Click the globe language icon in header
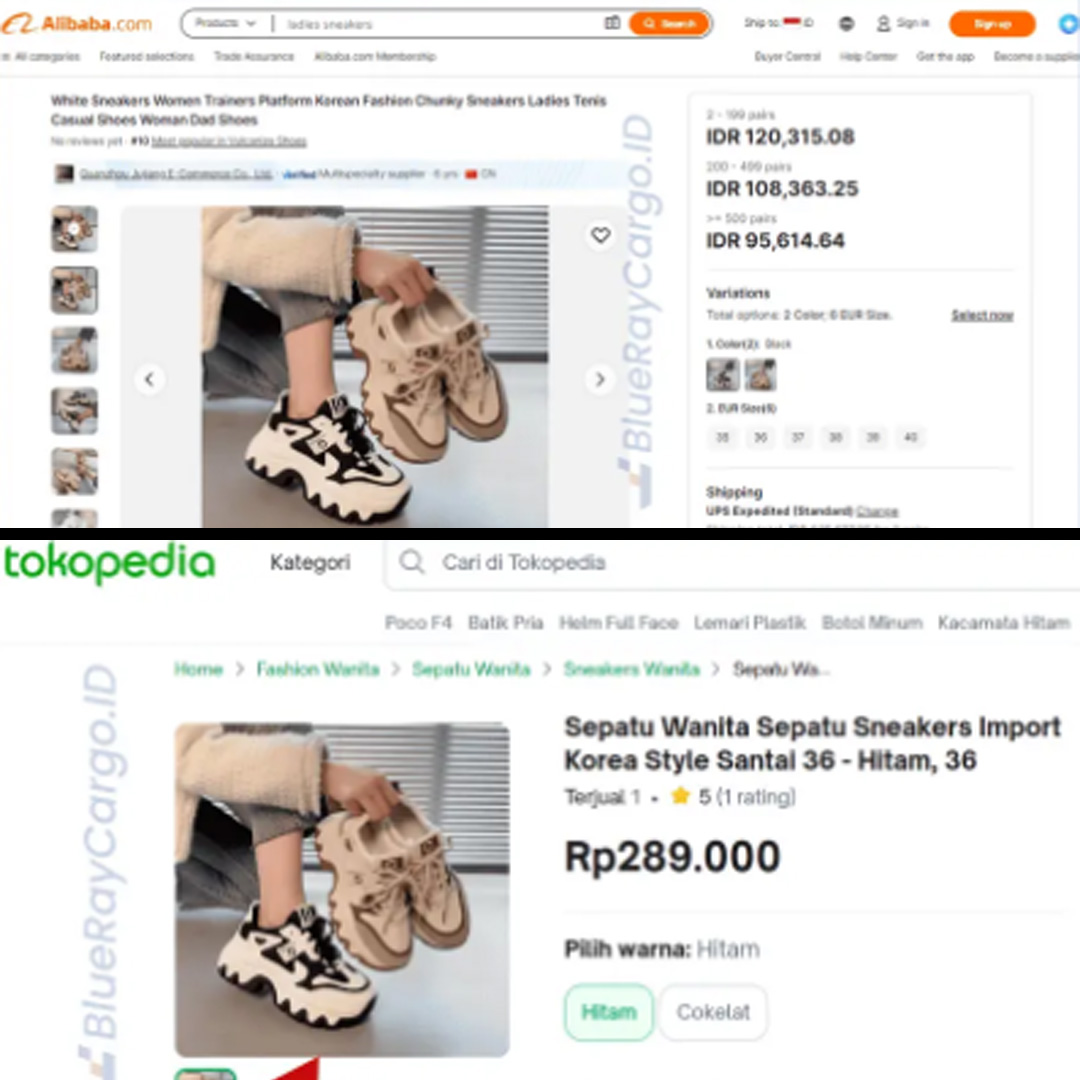 click(x=847, y=23)
